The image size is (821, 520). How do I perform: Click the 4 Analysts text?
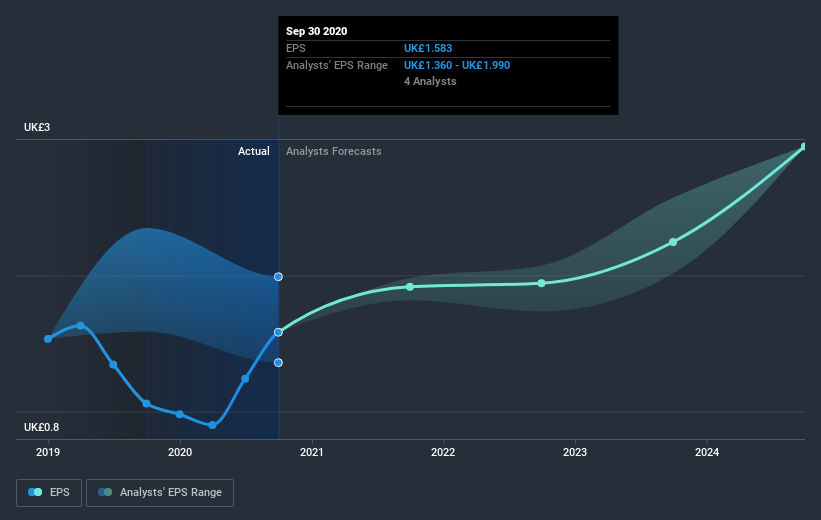[430, 81]
